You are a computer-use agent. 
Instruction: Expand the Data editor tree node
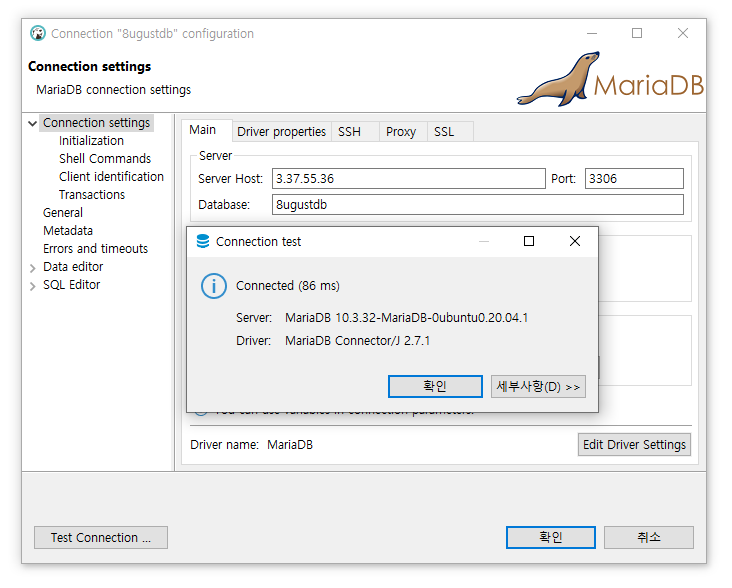point(32,268)
